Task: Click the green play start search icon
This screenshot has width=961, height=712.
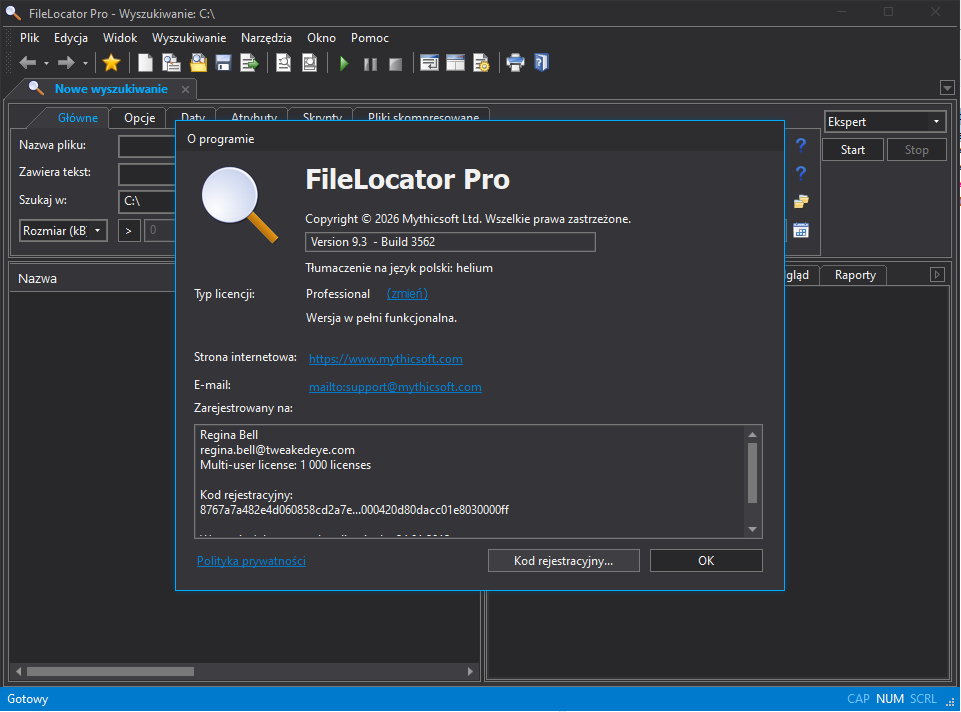Action: click(344, 63)
